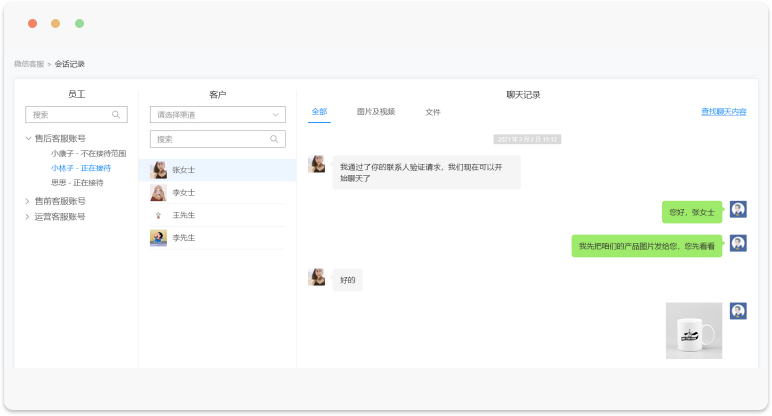Click the search magnifier icon under 员工
Viewport: 772px width, 416px height.
pos(116,115)
